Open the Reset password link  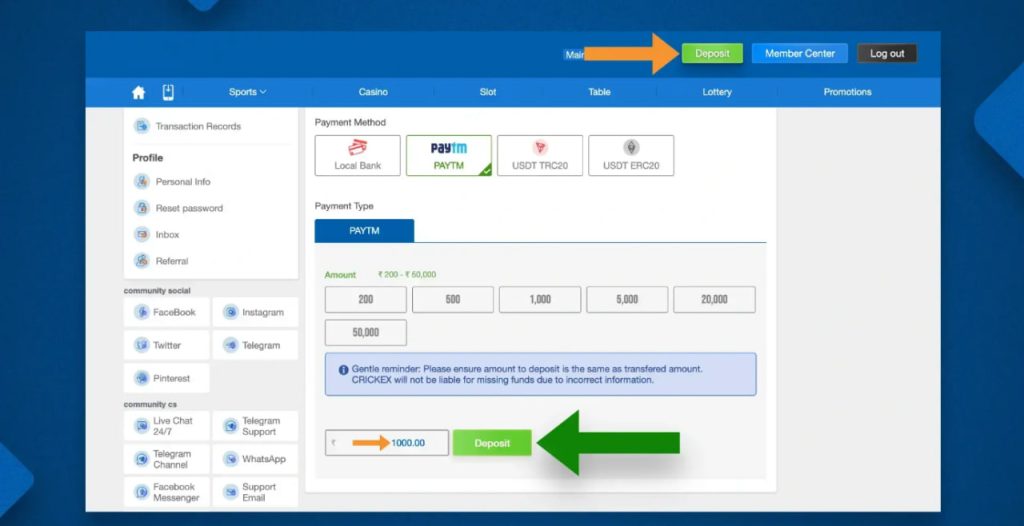coord(189,208)
